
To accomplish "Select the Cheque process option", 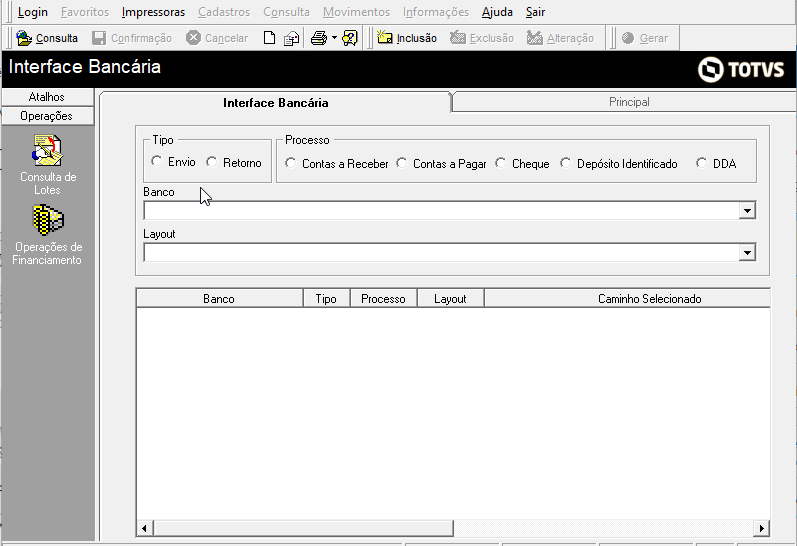I will pos(501,163).
